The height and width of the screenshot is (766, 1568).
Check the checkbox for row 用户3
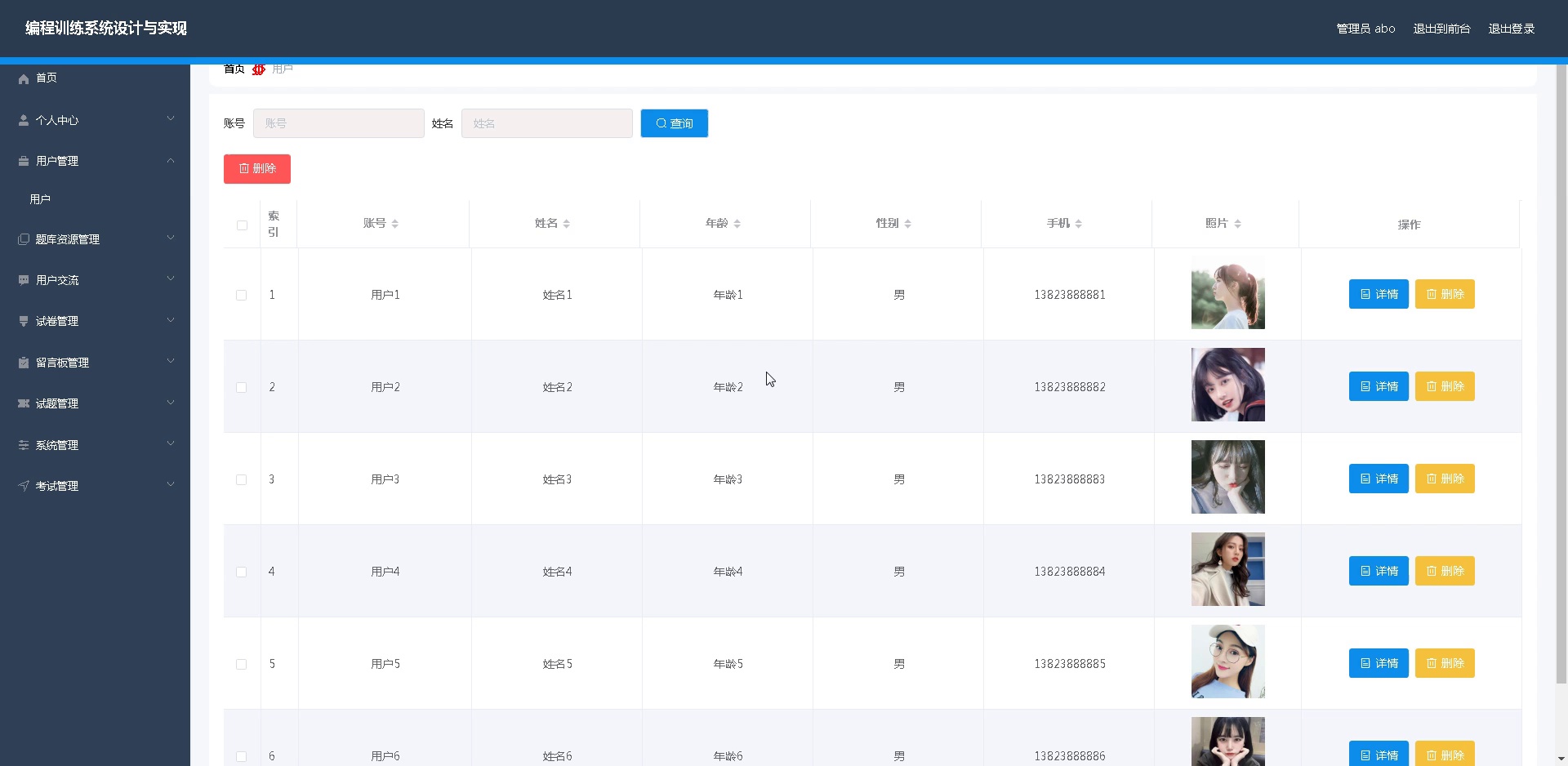point(241,479)
